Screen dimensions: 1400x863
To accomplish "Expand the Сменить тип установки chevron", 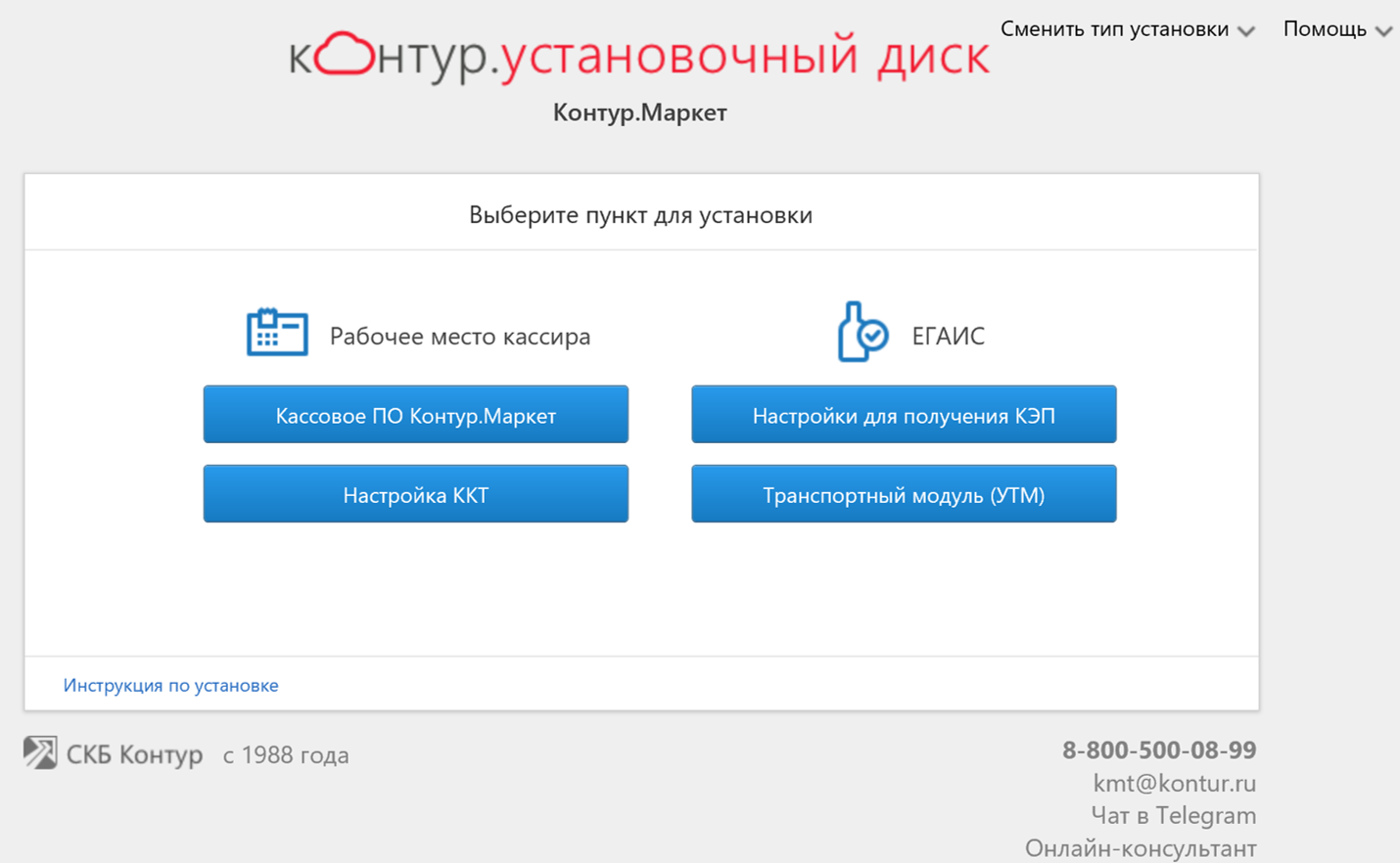I will pyautogui.click(x=1246, y=31).
